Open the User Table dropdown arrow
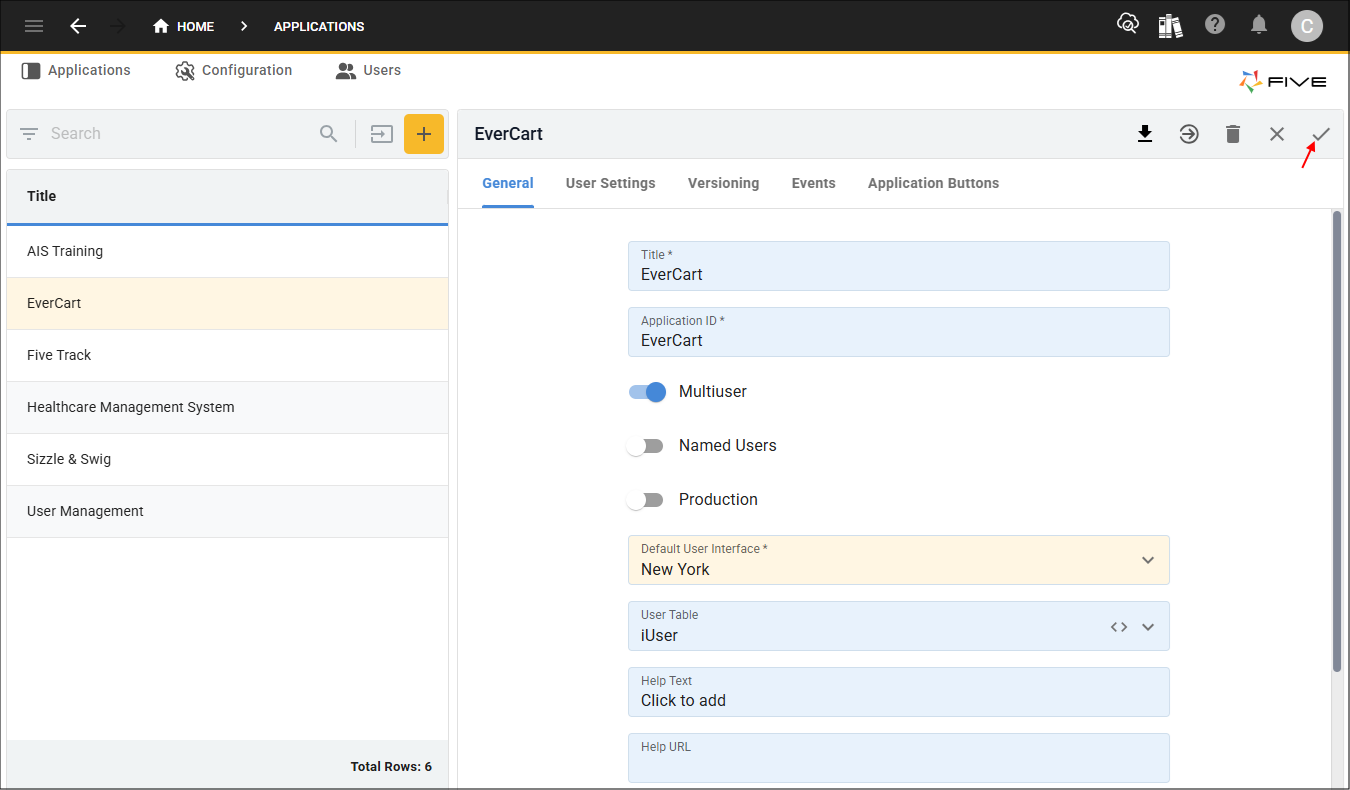The width and height of the screenshot is (1350, 790). click(x=1148, y=627)
